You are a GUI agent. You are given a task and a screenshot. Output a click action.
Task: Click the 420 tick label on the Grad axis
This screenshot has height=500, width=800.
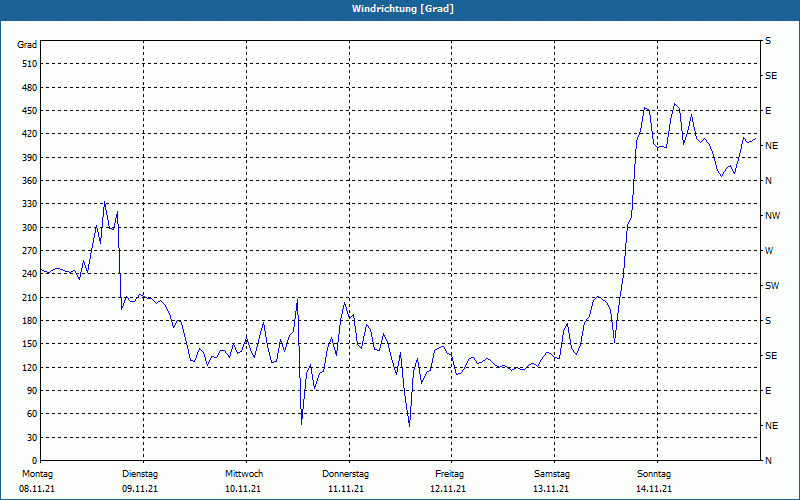pos(30,134)
